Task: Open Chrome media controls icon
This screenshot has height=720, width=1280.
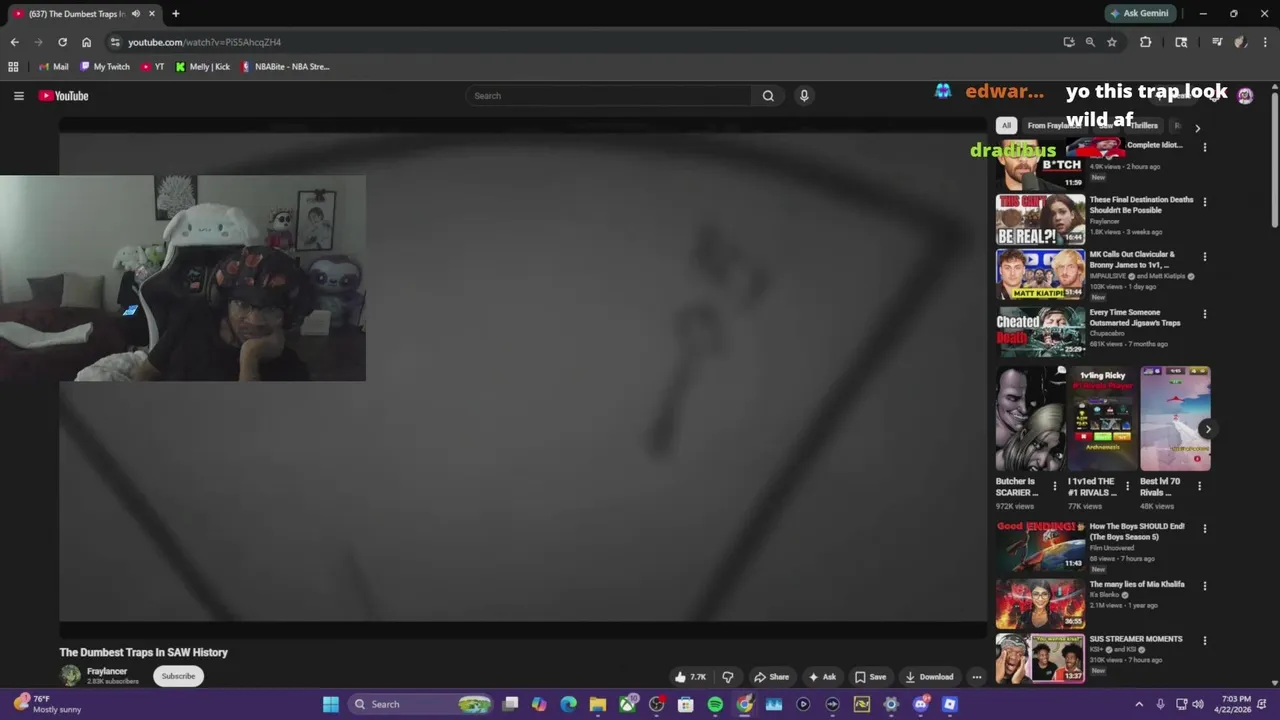Action: [1217, 42]
